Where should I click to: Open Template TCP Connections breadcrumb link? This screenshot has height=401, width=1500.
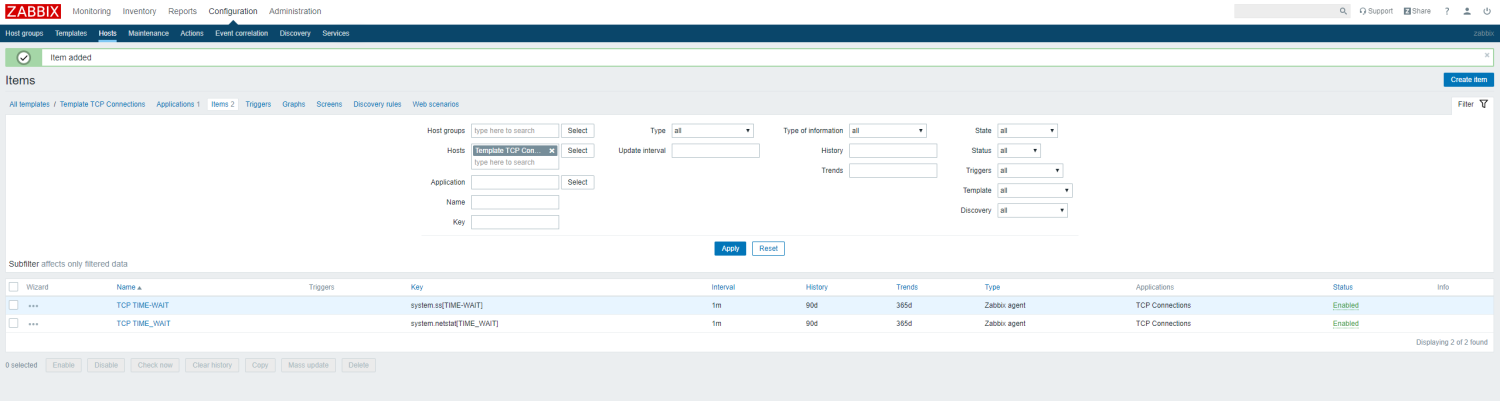coord(103,104)
